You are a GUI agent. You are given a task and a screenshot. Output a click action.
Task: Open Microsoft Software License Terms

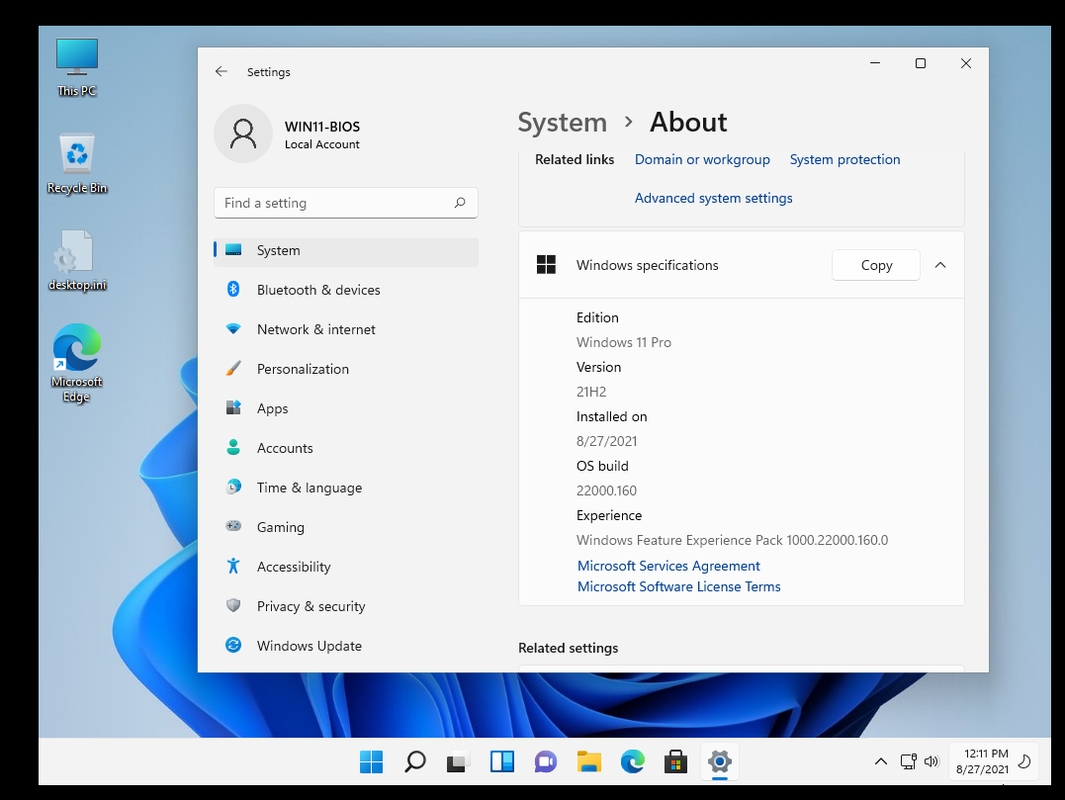[x=679, y=586]
